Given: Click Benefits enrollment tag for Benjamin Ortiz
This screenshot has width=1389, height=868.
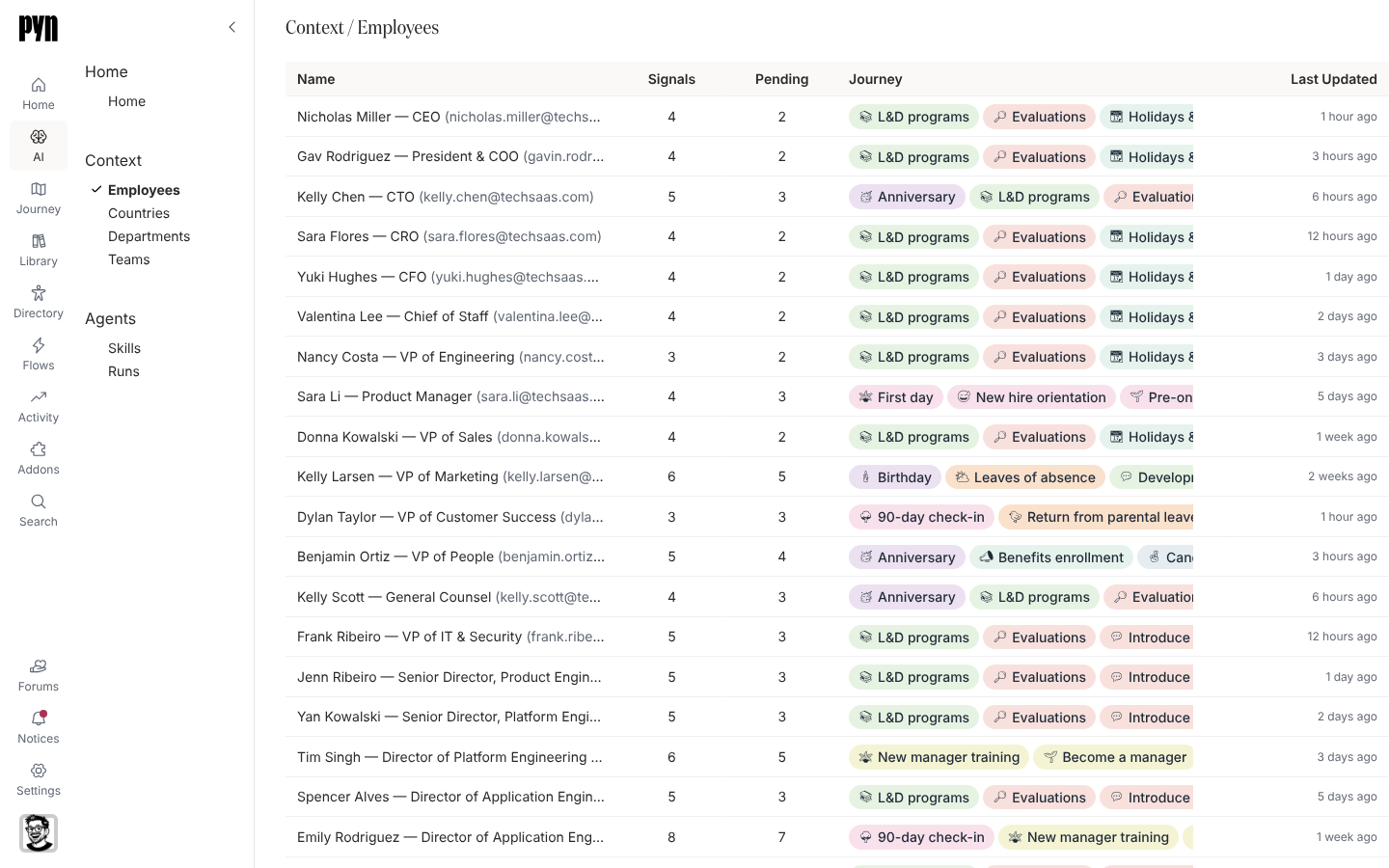Looking at the screenshot, I should 1051,556.
